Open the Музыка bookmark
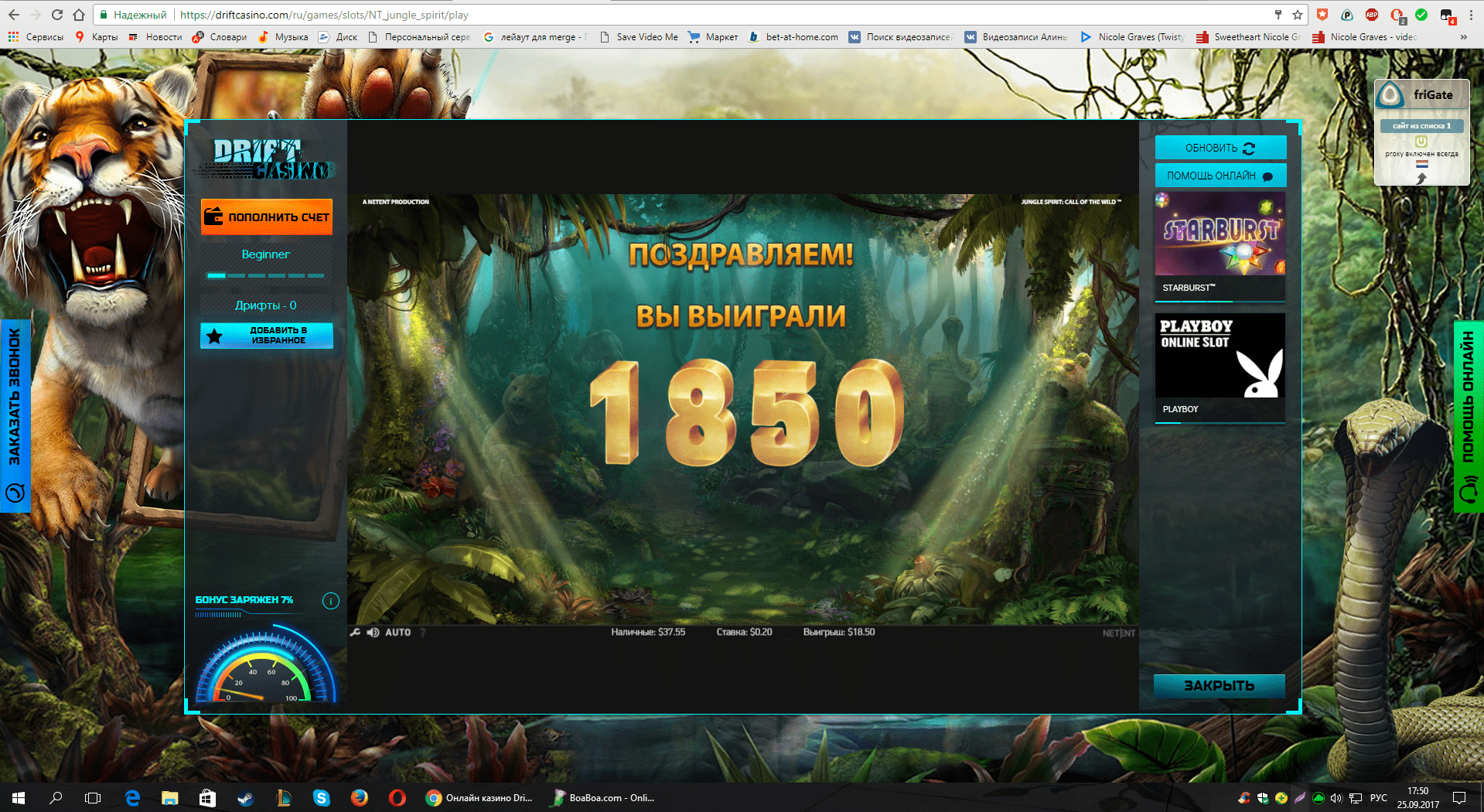This screenshot has width=1484, height=812. (283, 37)
